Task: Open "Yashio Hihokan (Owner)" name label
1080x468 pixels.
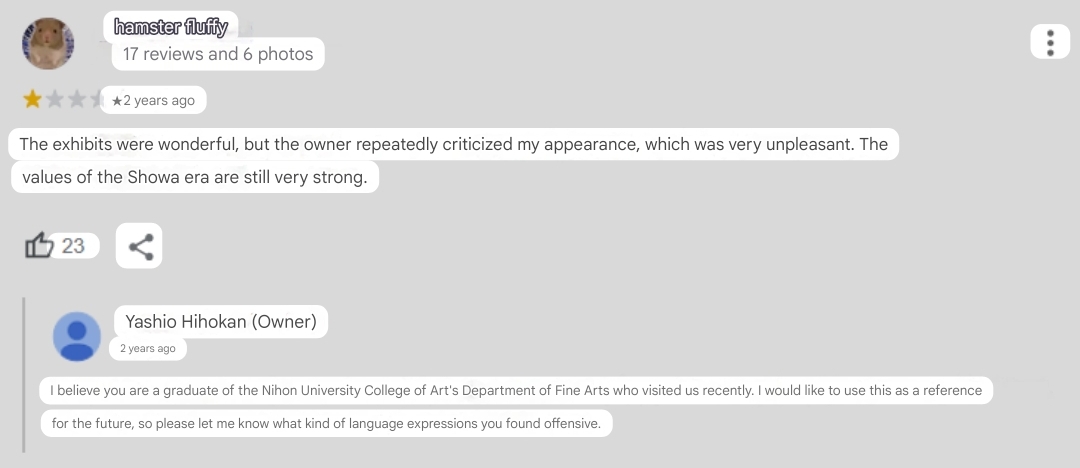Action: [x=221, y=321]
